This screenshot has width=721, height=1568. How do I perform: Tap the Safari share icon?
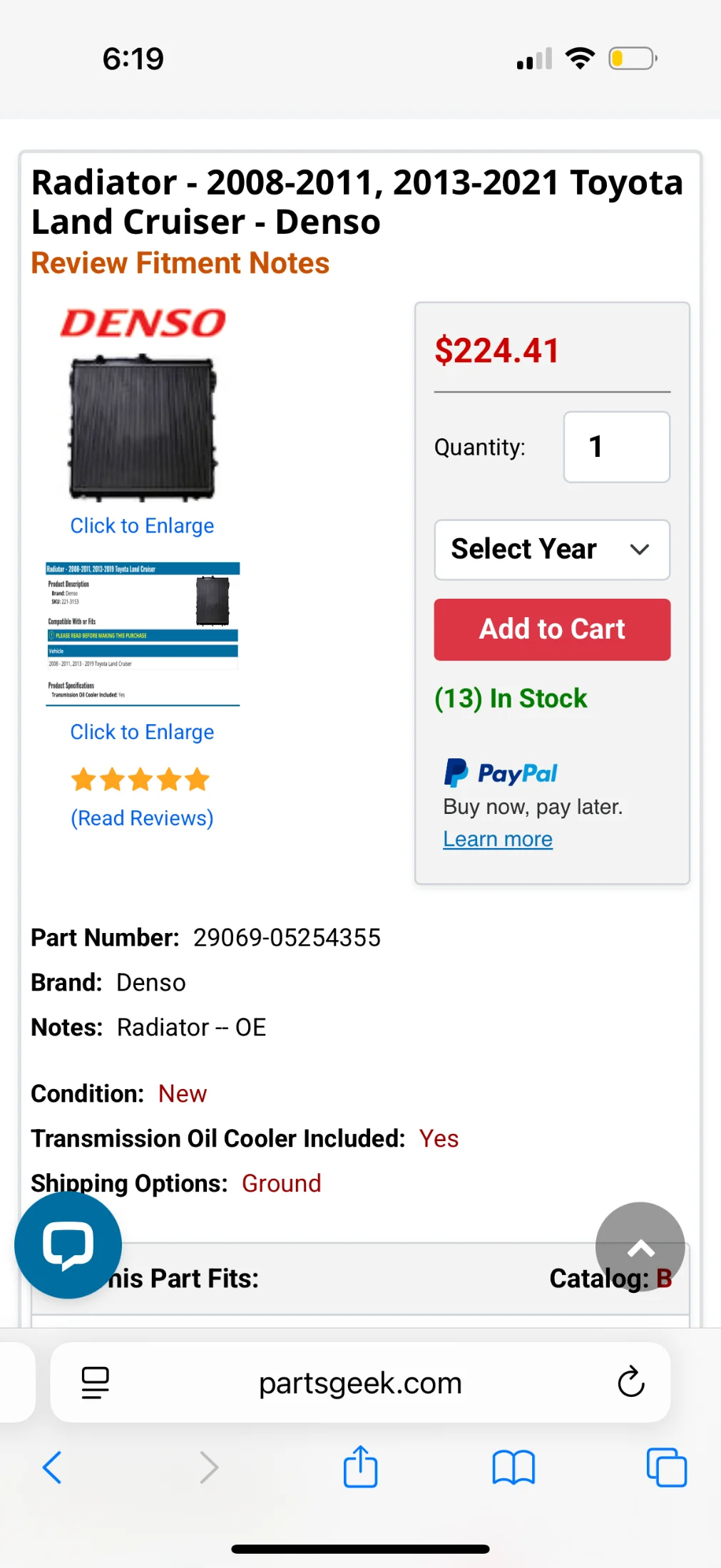coord(360,1466)
